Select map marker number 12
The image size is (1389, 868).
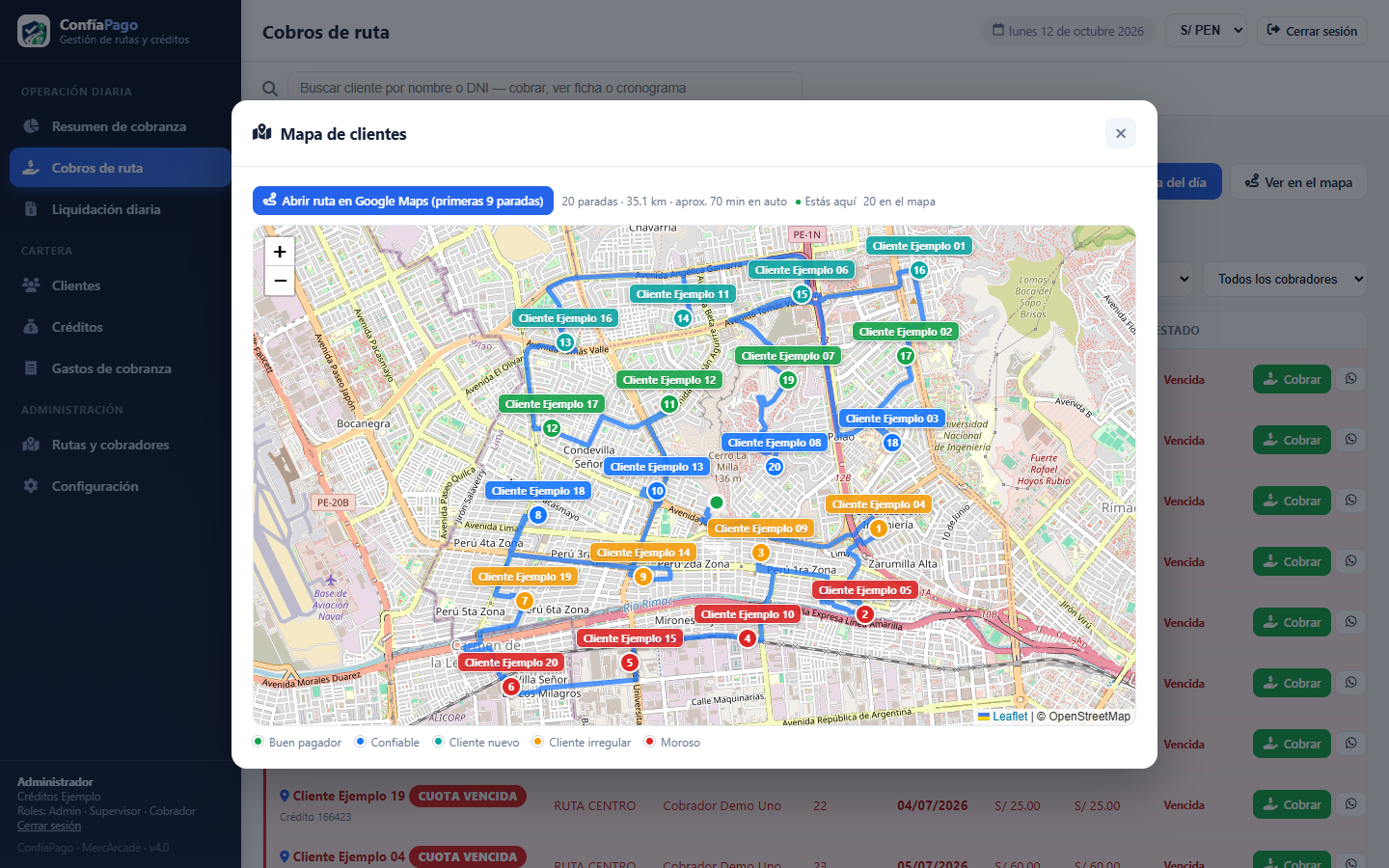pyautogui.click(x=552, y=428)
